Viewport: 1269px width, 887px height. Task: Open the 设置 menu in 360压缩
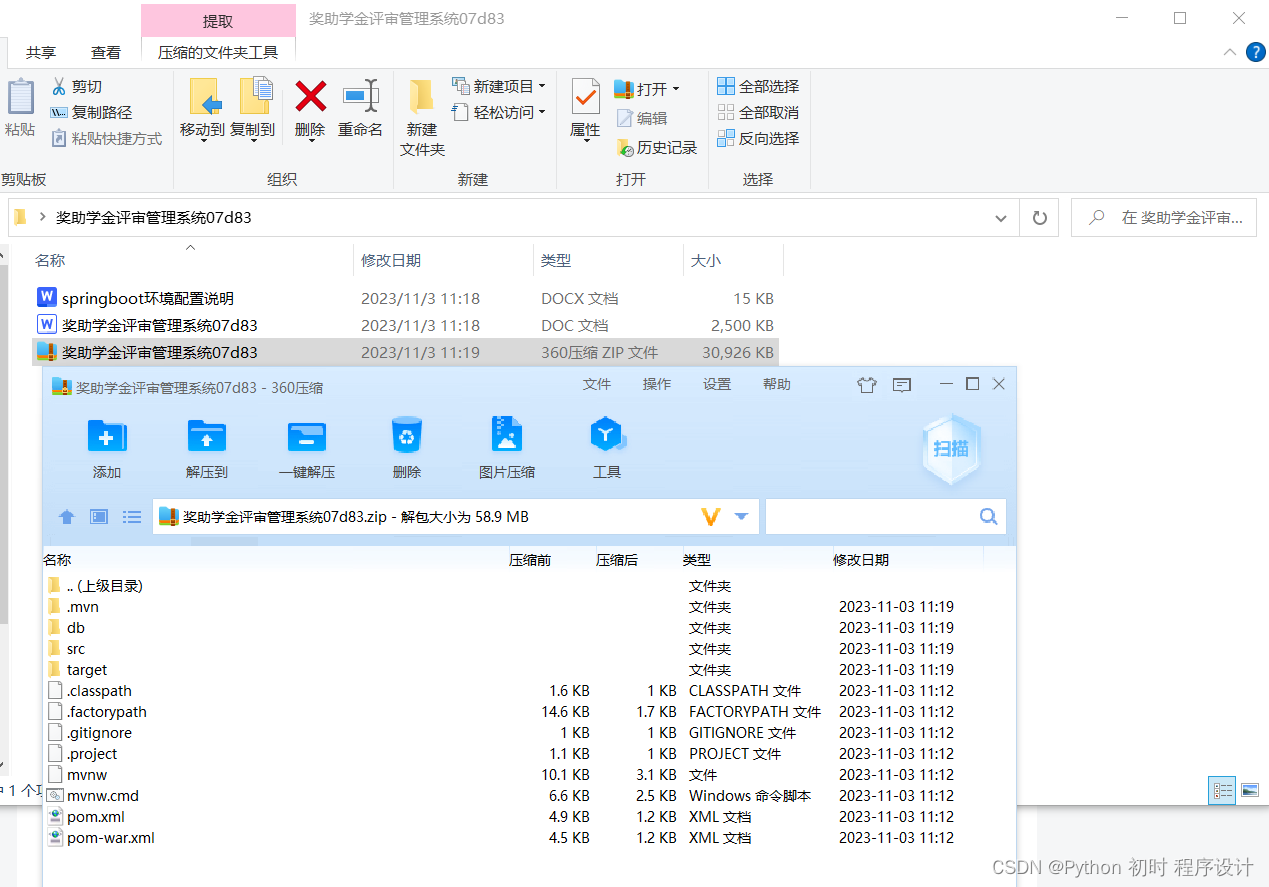tap(717, 384)
